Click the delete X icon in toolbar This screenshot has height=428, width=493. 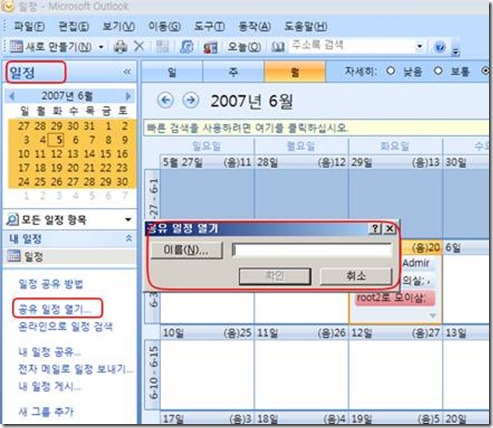pos(139,46)
